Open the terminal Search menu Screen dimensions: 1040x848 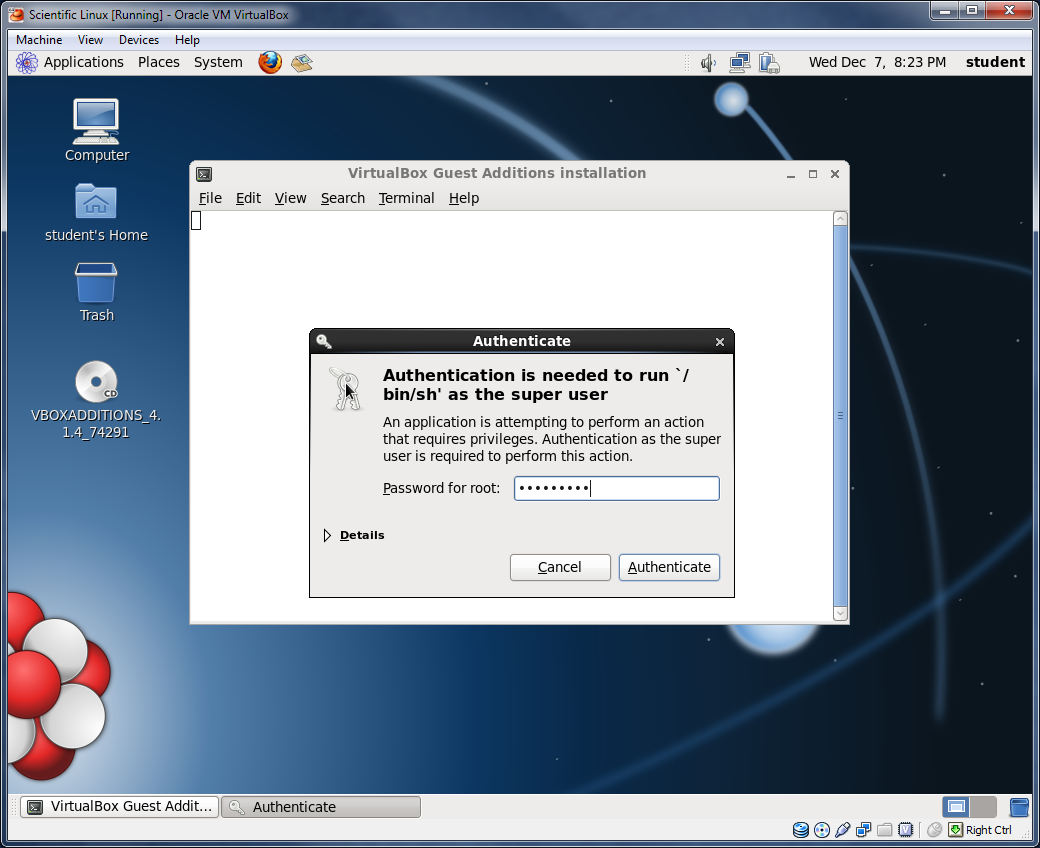[x=343, y=198]
